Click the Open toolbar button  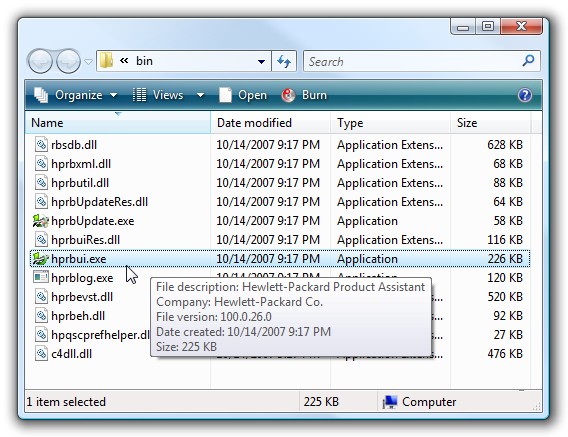(x=243, y=95)
